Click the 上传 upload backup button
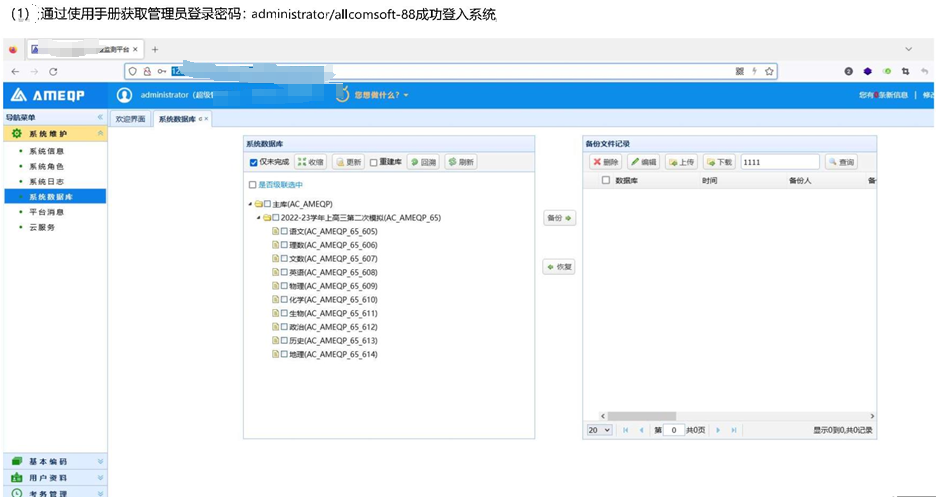Viewport: 945px width, 497px height. pos(682,162)
